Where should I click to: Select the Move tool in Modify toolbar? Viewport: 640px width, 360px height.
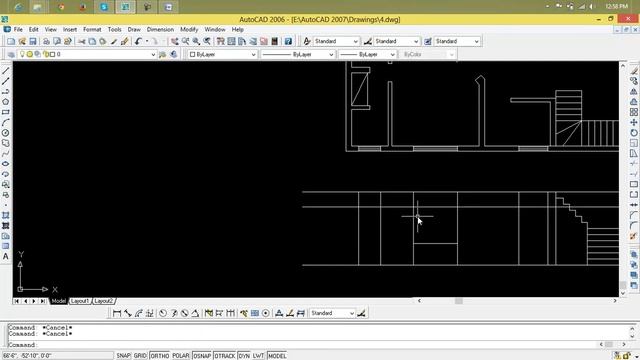[x=633, y=122]
